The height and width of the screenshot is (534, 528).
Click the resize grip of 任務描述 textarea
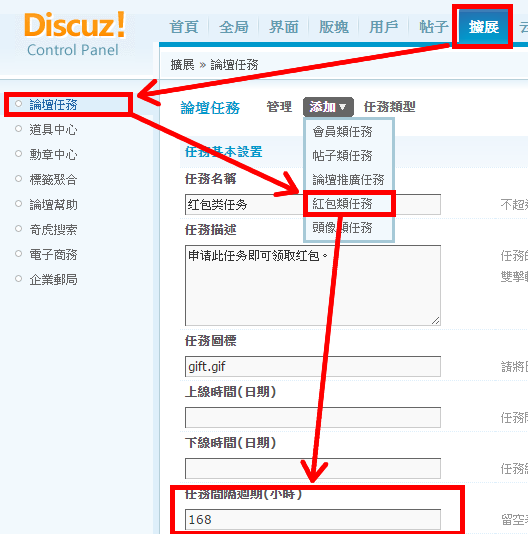click(x=436, y=320)
